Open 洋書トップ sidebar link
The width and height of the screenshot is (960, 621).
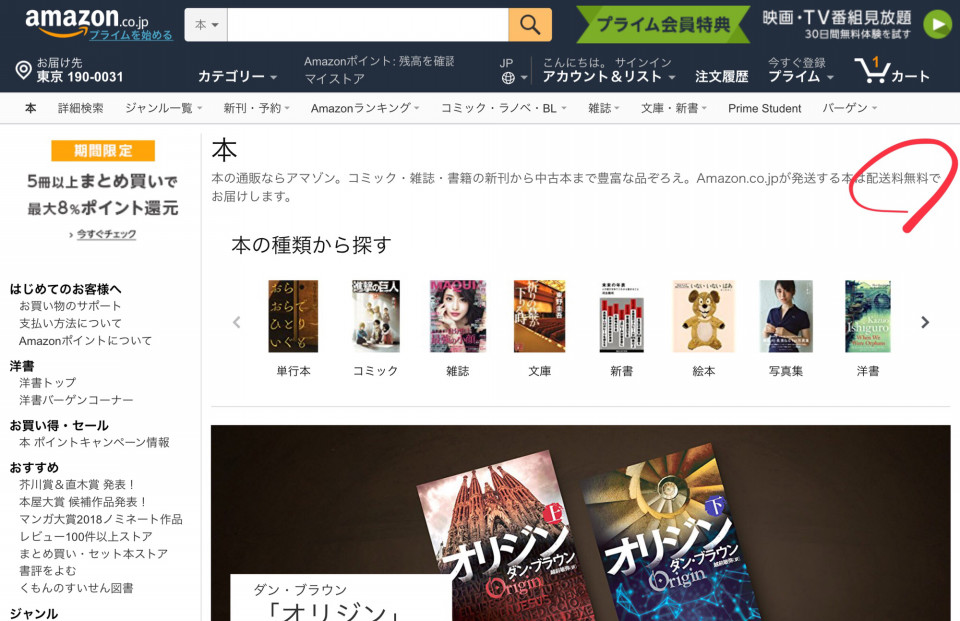pyautogui.click(x=48, y=383)
